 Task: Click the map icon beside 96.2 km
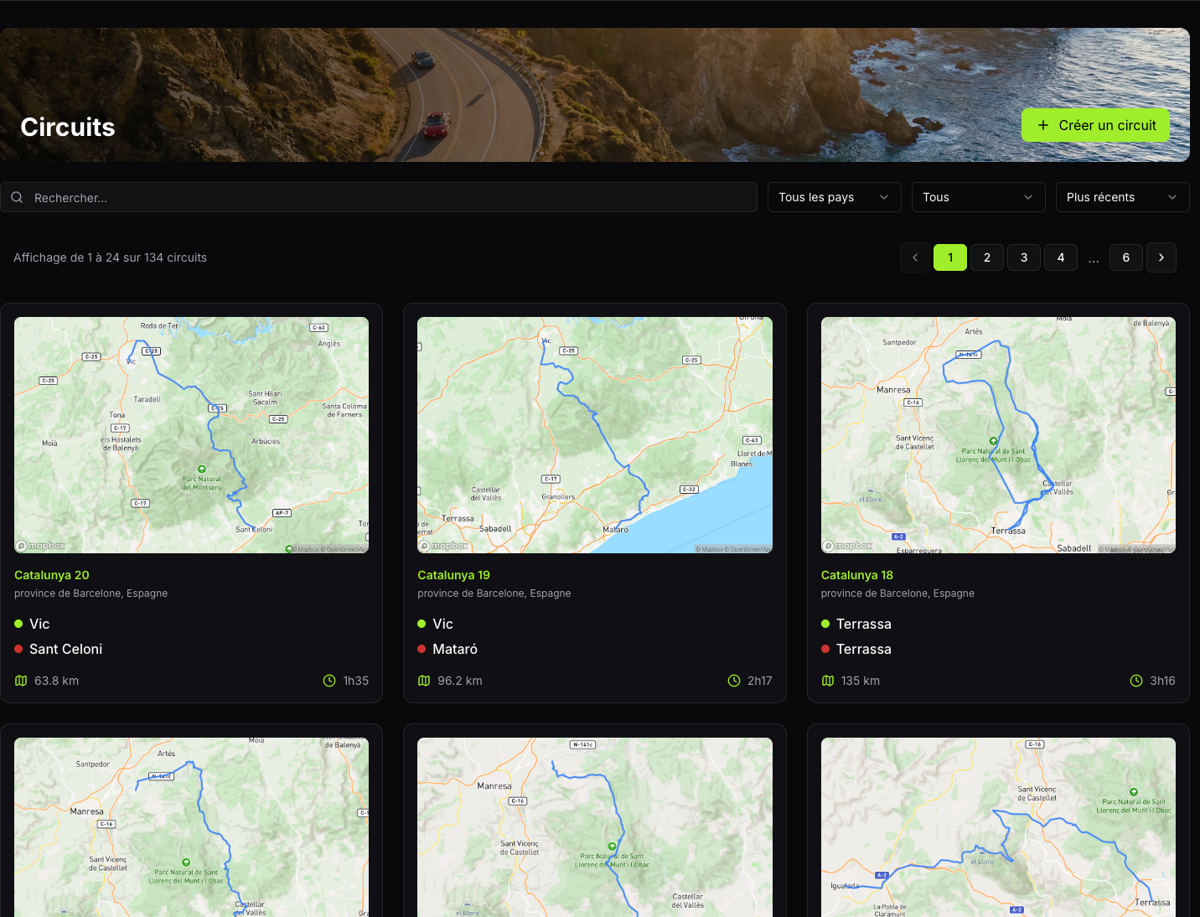pos(424,681)
